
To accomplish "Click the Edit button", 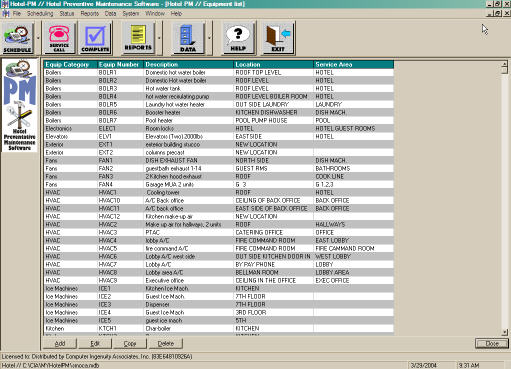I will pos(95,344).
